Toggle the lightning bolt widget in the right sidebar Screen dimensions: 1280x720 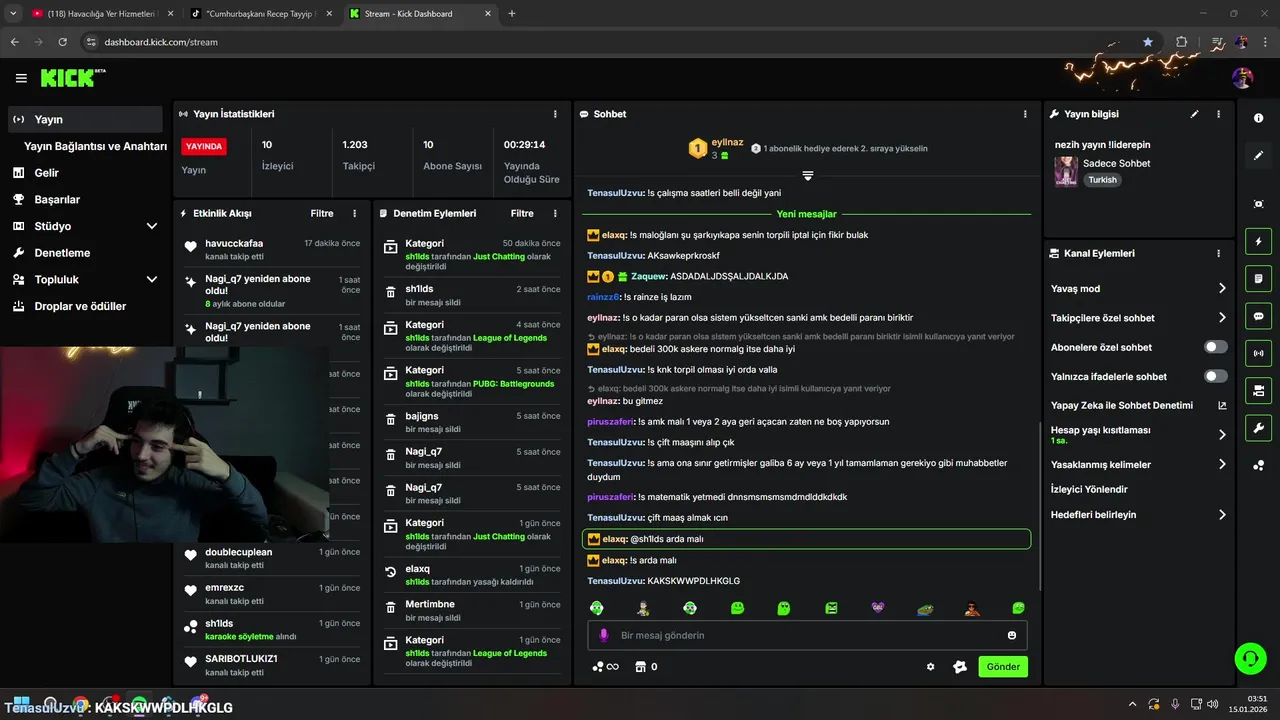point(1258,241)
